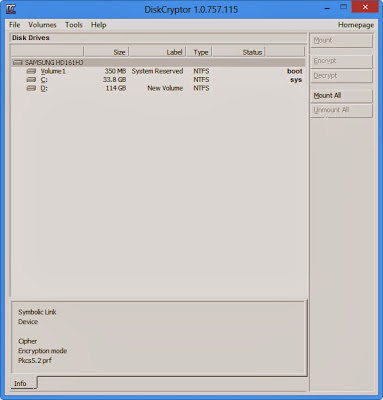Click the System Reserved label
This screenshot has width=383, height=400.
tap(157, 71)
